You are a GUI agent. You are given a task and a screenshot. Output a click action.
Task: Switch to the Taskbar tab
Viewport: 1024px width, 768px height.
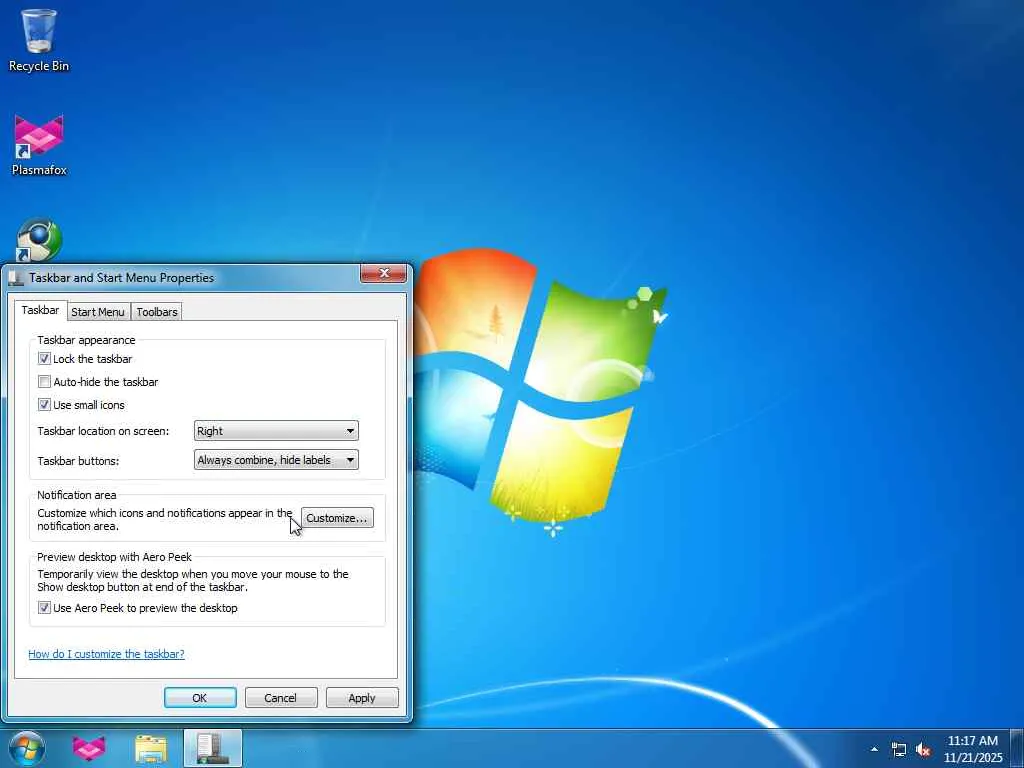[x=40, y=310]
